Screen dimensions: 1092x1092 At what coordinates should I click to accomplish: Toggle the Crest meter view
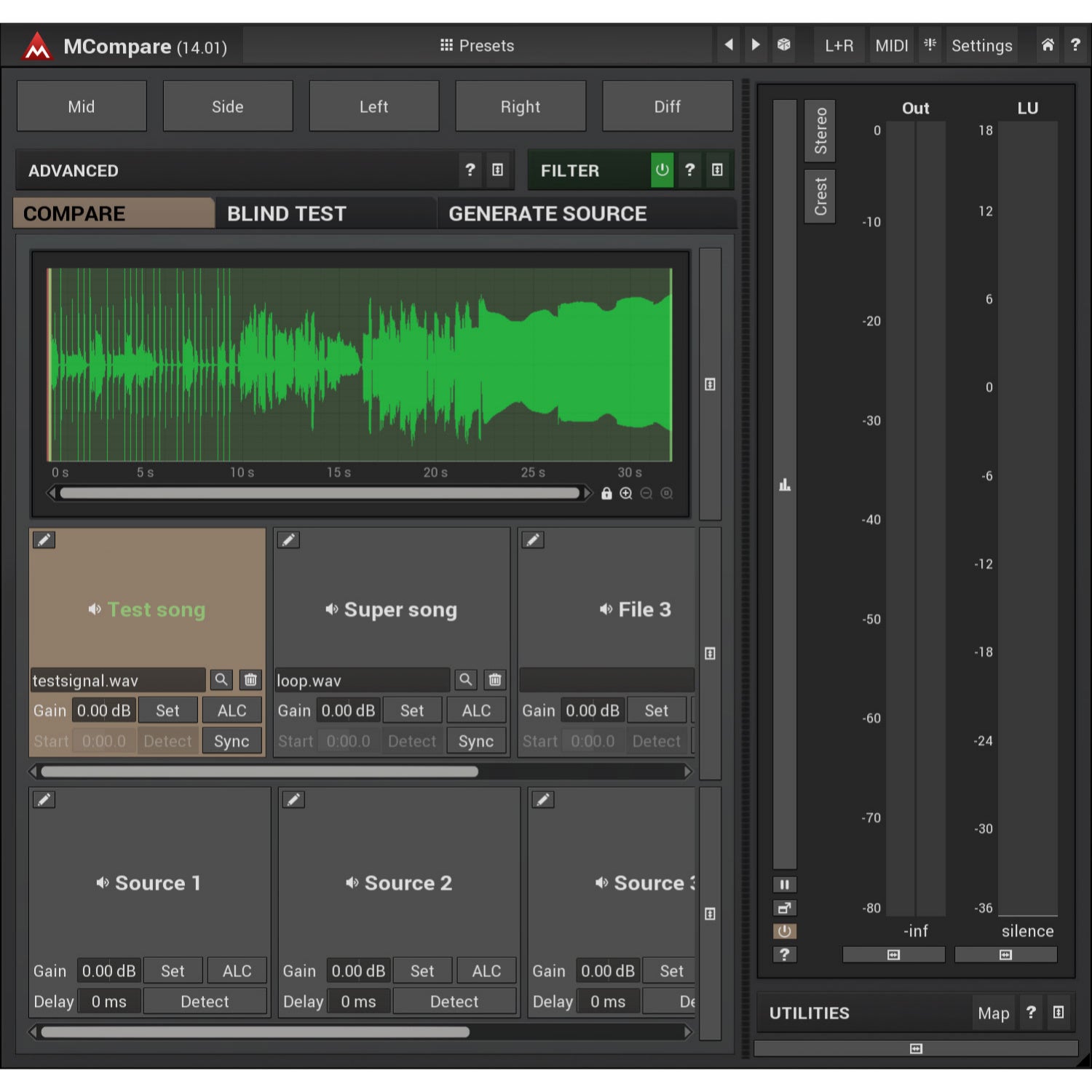(x=820, y=197)
